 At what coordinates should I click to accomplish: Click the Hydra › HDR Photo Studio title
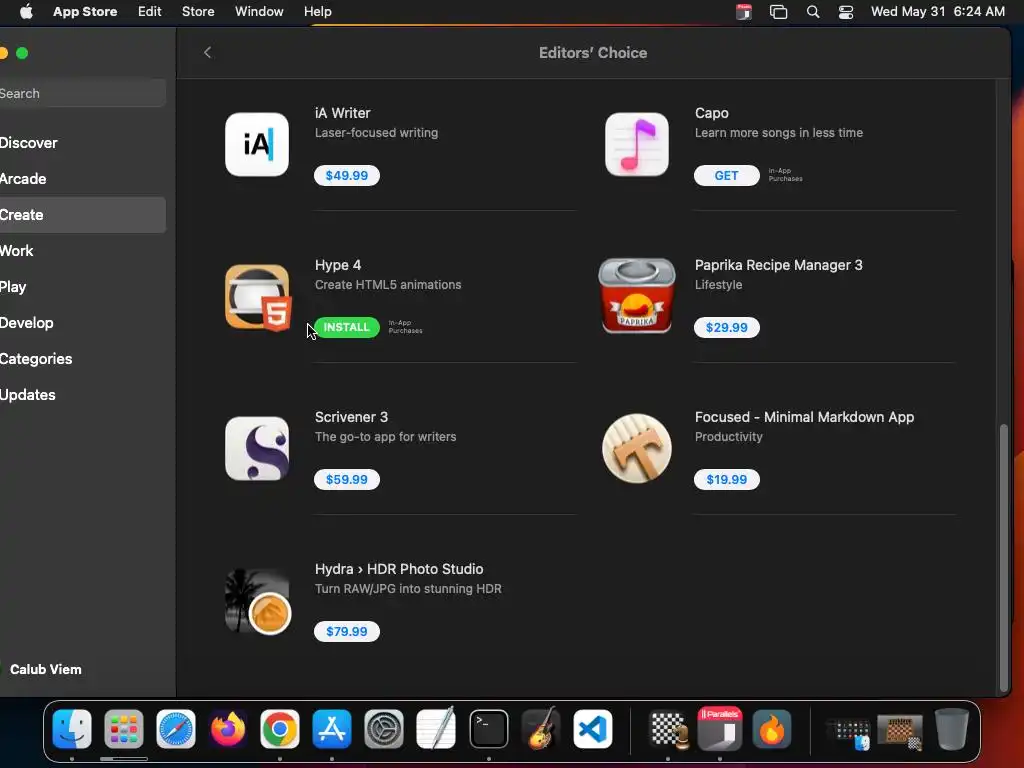(399, 569)
